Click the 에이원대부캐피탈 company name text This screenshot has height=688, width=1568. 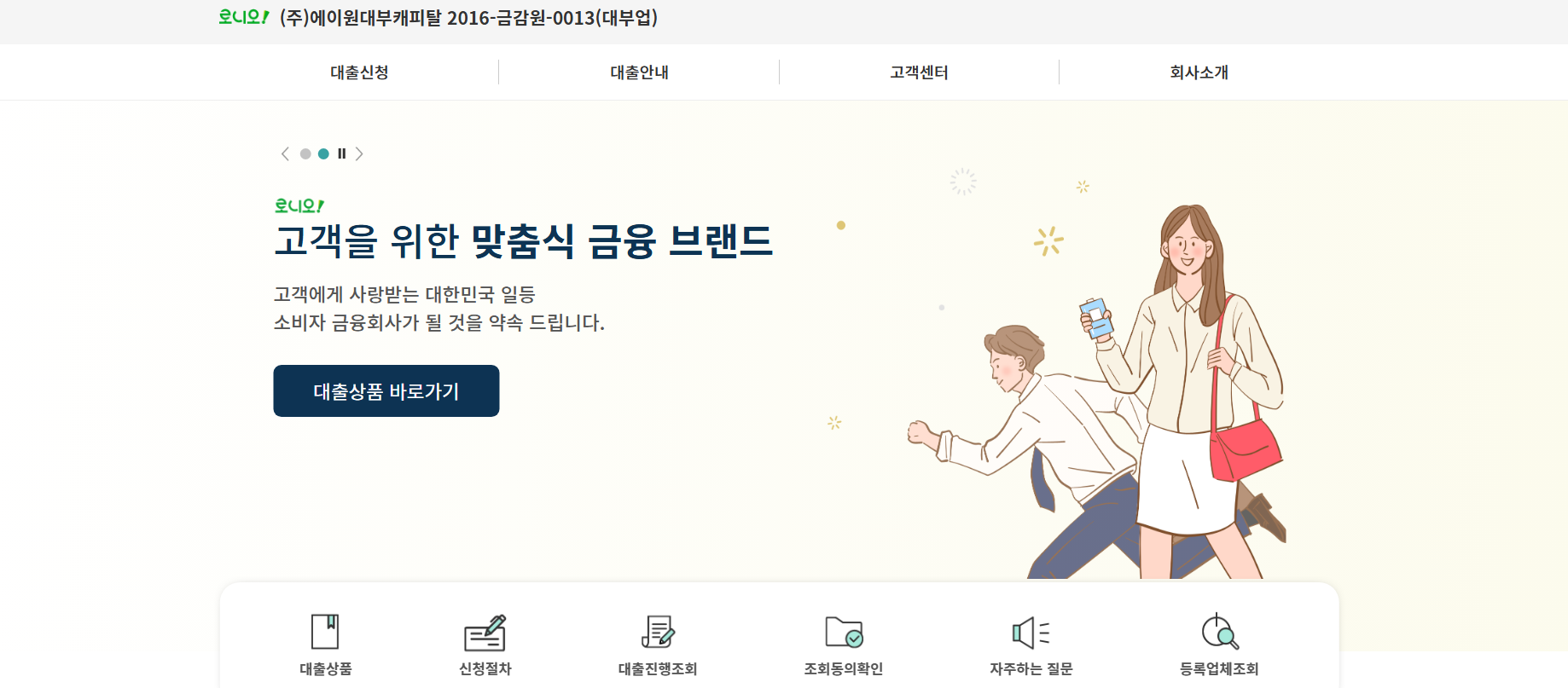pyautogui.click(x=375, y=18)
